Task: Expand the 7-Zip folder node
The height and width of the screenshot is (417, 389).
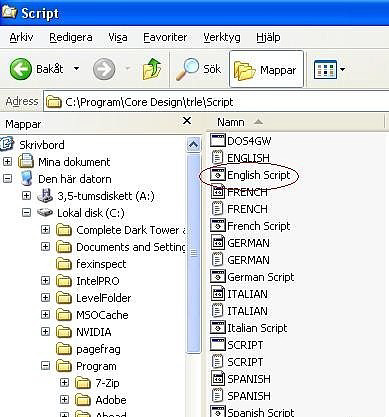Action: pos(64,383)
